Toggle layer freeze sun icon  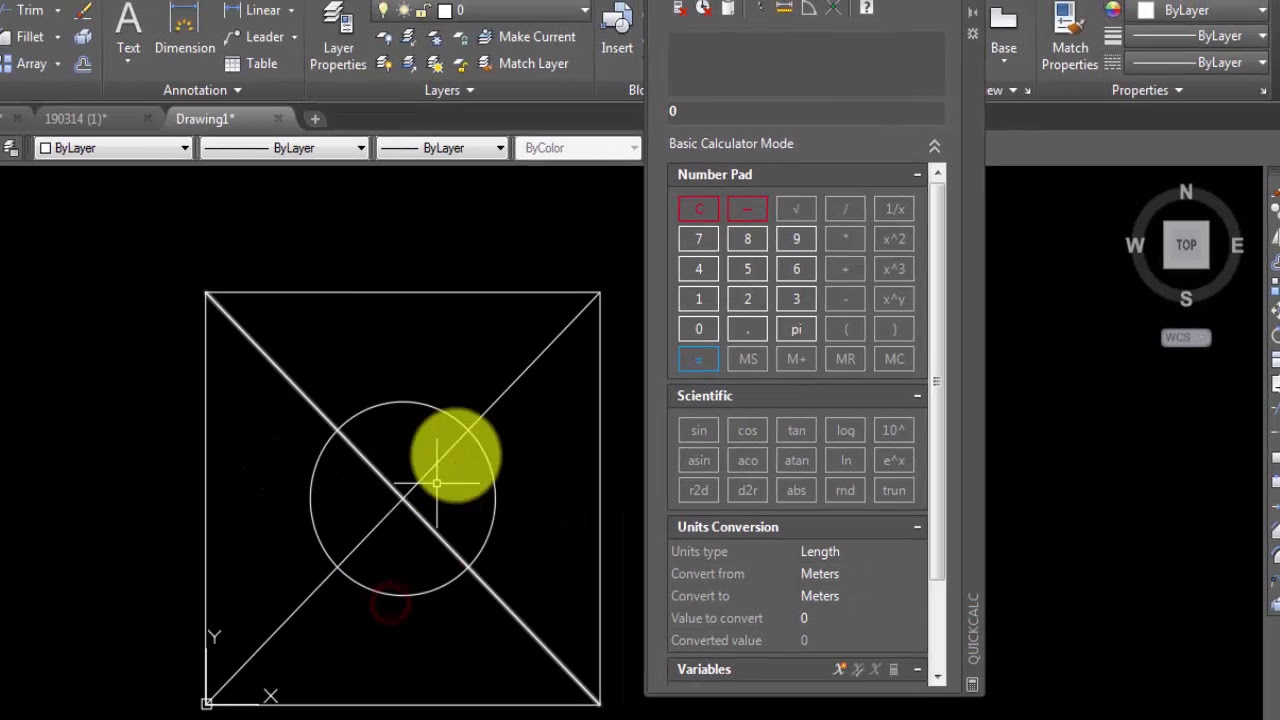coord(403,10)
